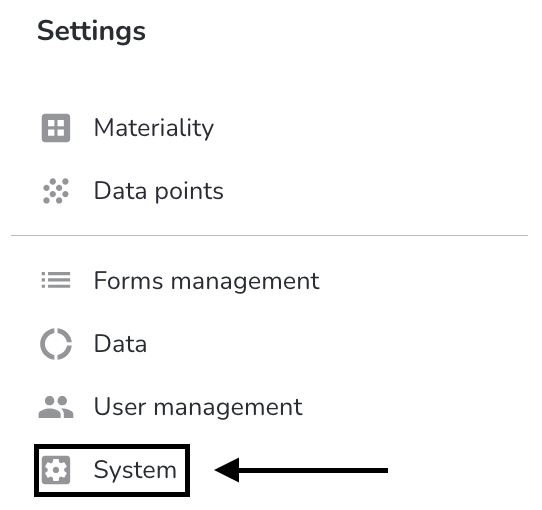The width and height of the screenshot is (542, 510).
Task: Select the Data menu label
Action: (120, 344)
